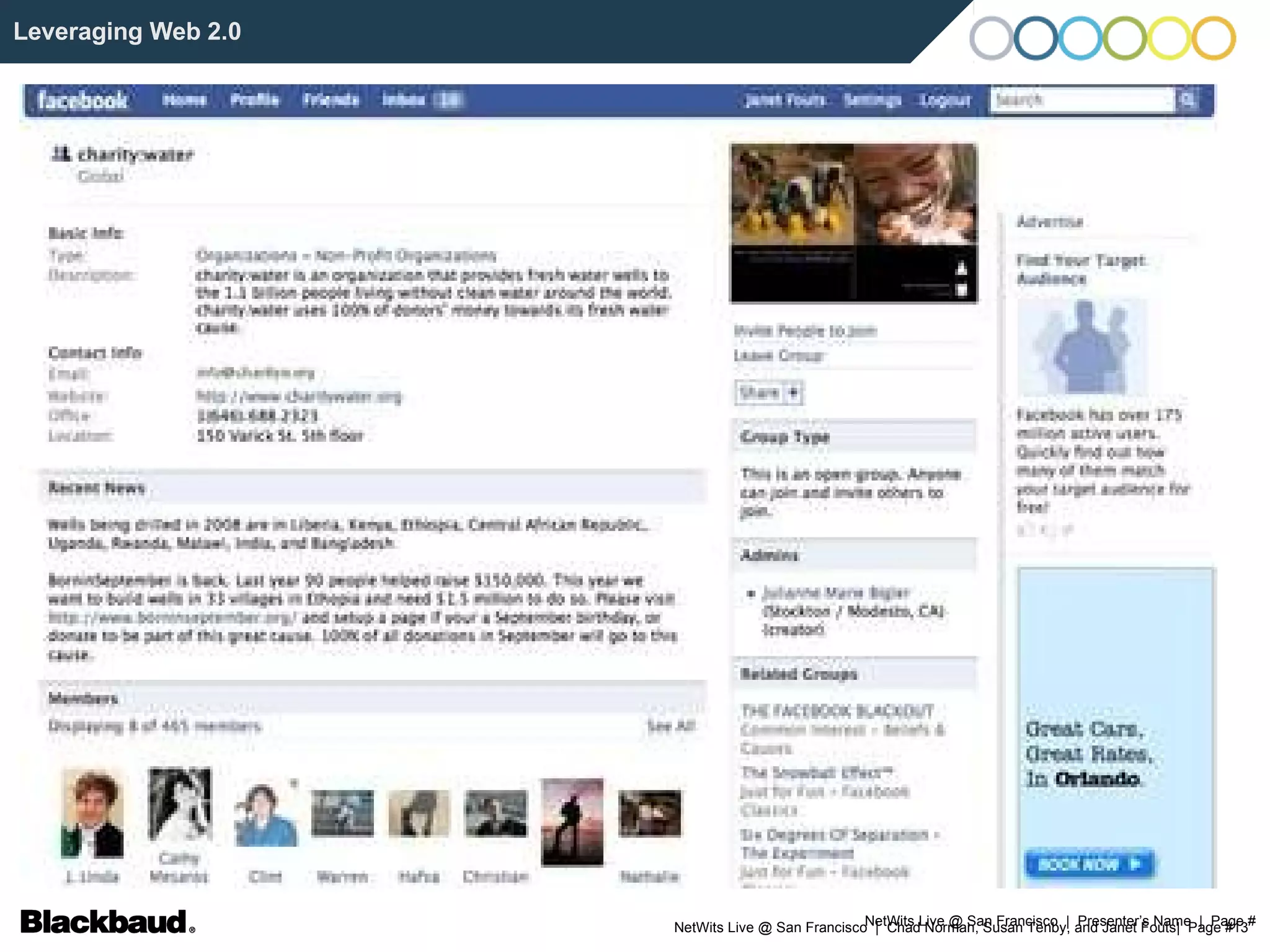
Task: Click the plus icon on the Share button
Action: pos(793,392)
